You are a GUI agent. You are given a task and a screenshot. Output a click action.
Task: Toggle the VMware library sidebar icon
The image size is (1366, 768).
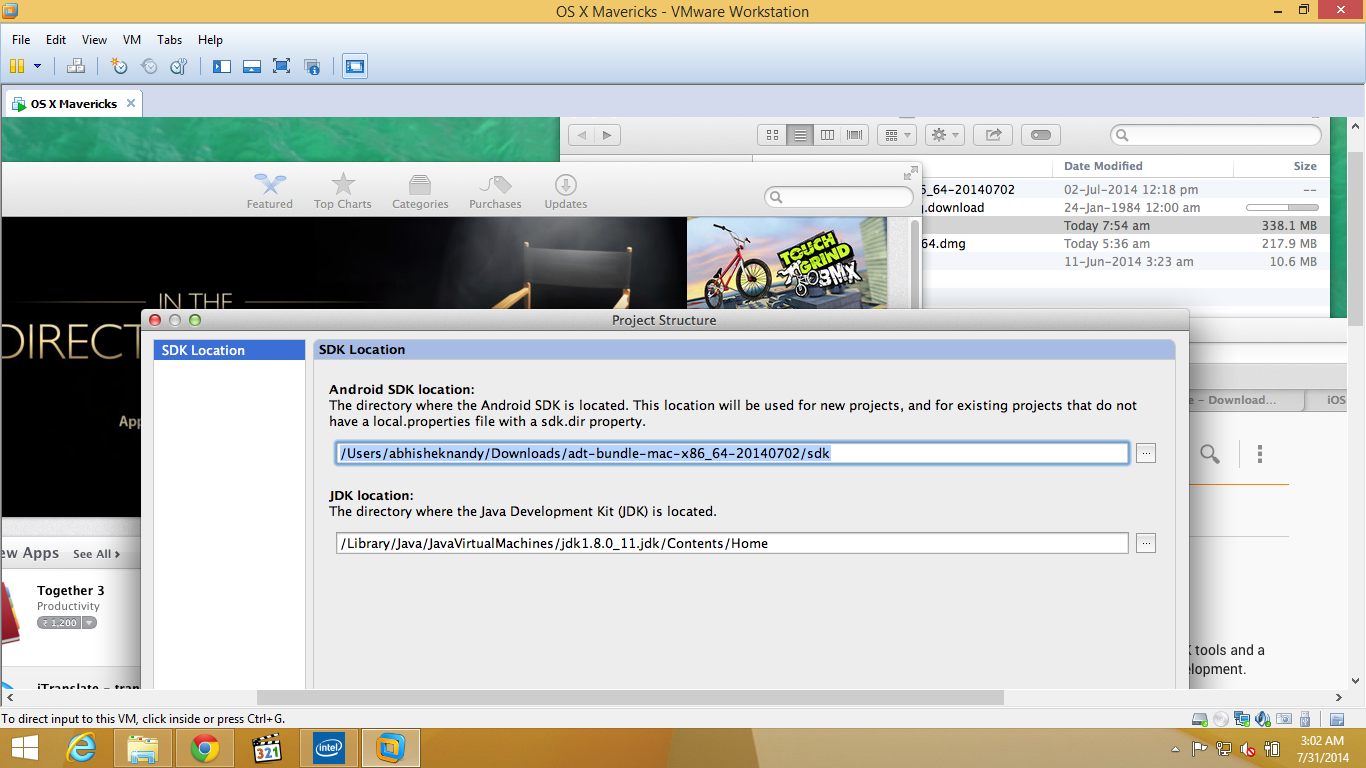pos(222,66)
